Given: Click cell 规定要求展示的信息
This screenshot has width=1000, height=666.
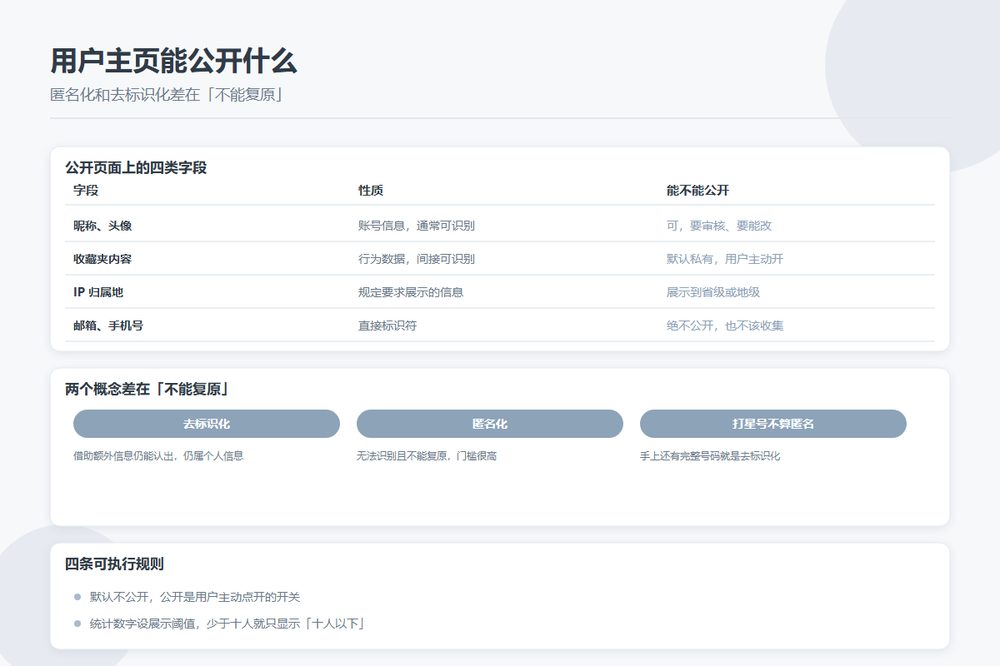Looking at the screenshot, I should [x=410, y=292].
